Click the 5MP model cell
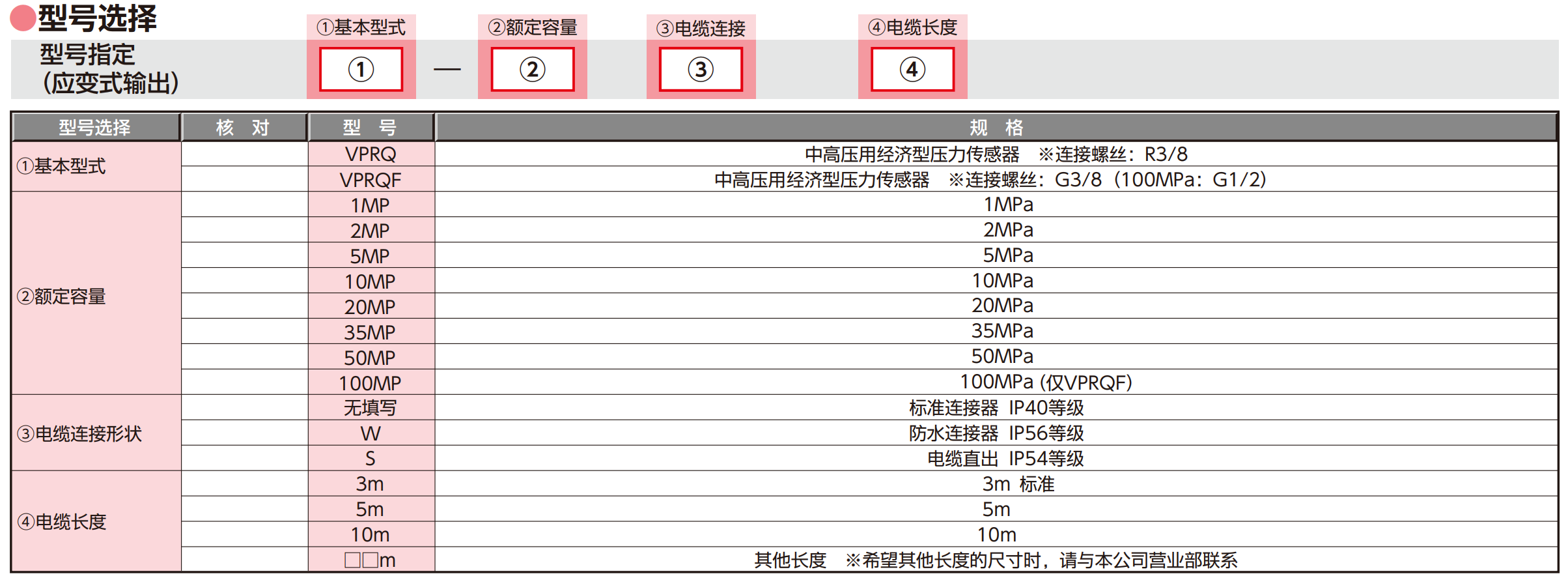The image size is (1568, 576). coord(371,255)
